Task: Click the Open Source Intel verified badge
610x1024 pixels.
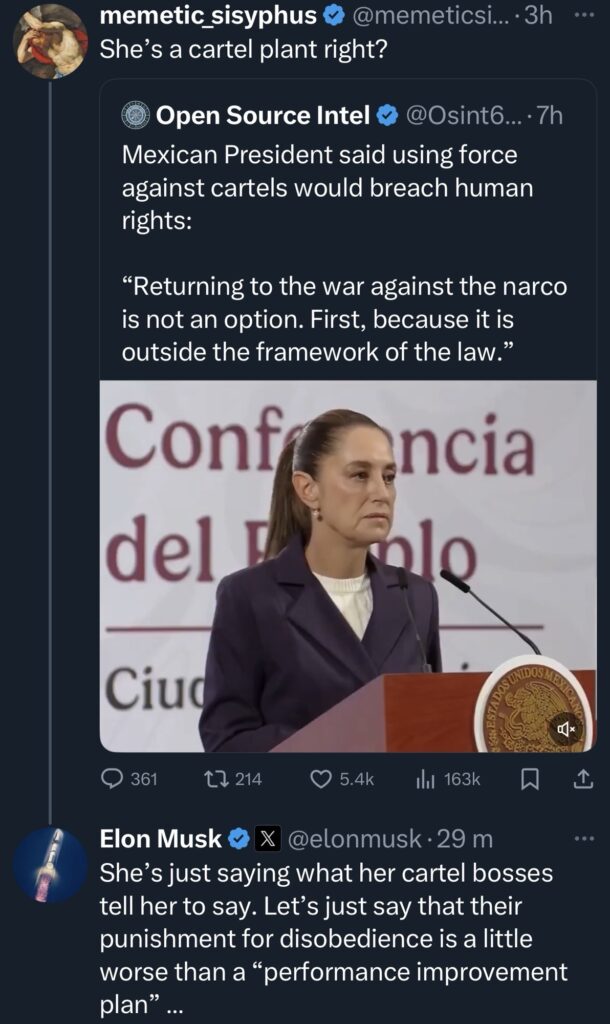Action: pos(386,116)
